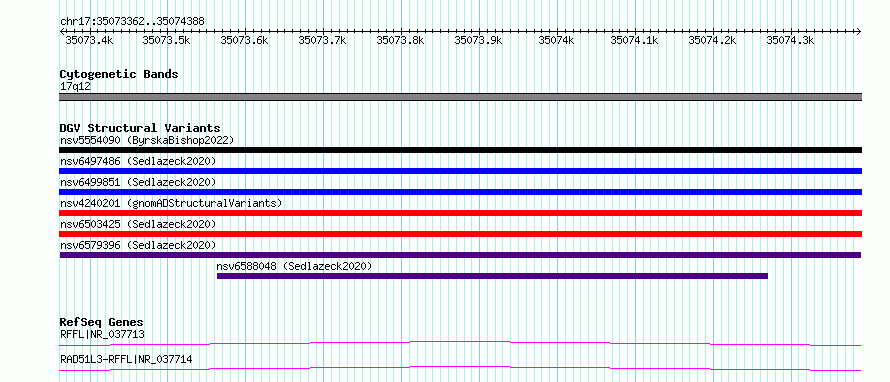
Task: Select the nsv6579396 purple variant bar
Action: pyautogui.click(x=460, y=255)
